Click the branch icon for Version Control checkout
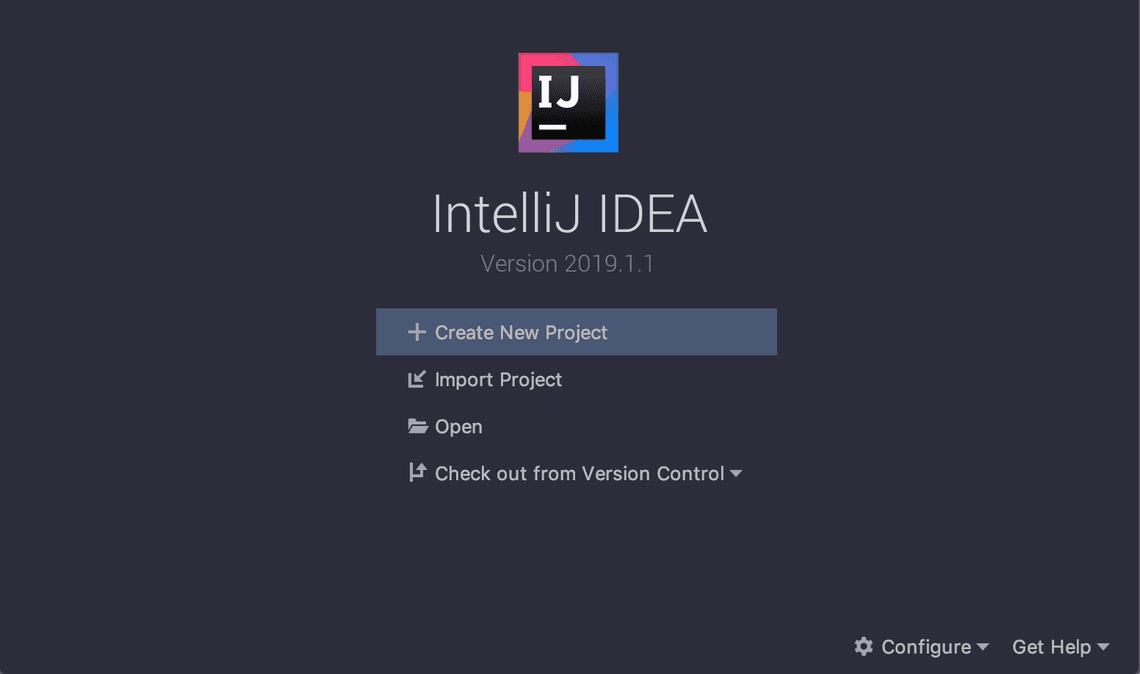1140x674 pixels. [x=417, y=472]
